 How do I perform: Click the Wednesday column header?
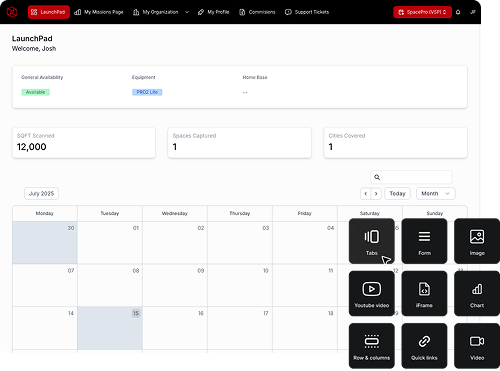point(175,213)
